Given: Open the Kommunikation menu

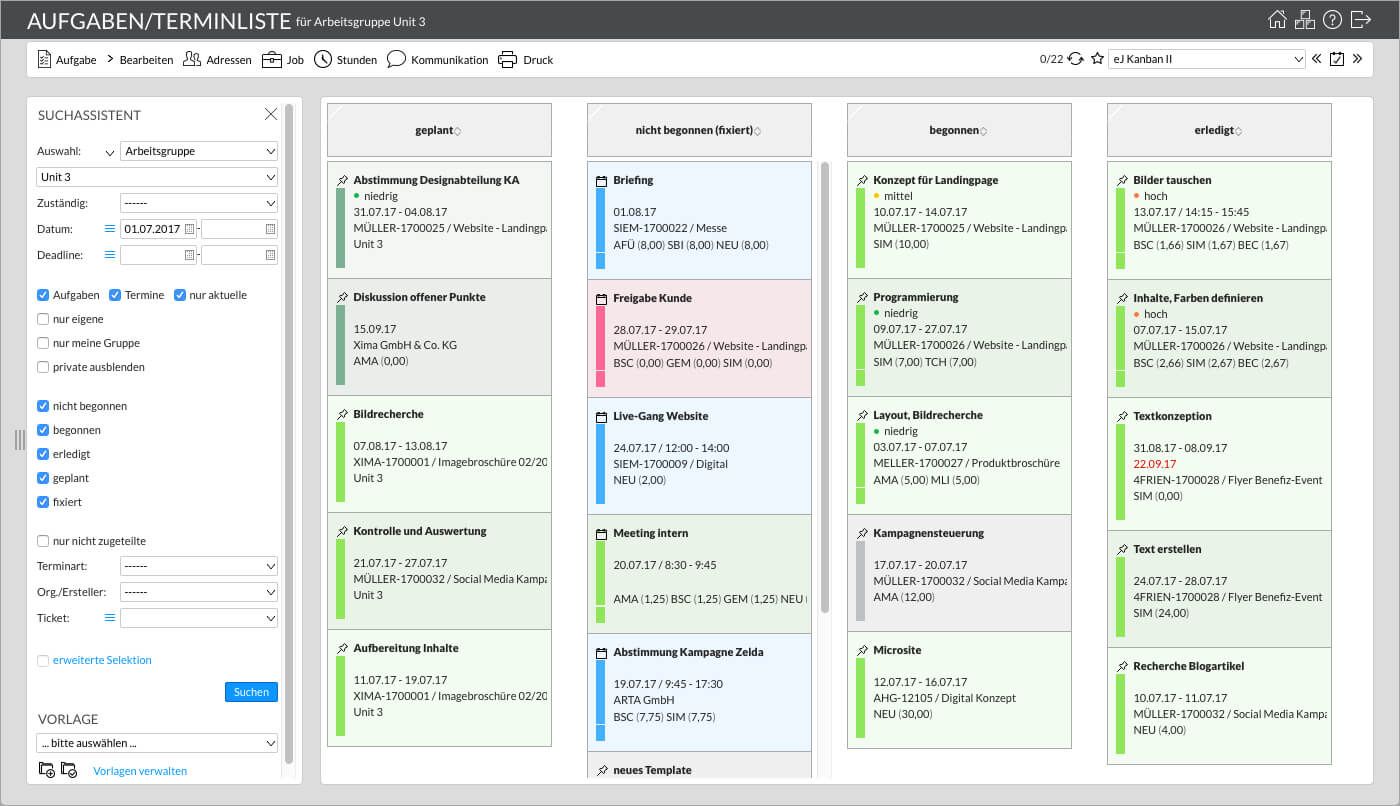Looking at the screenshot, I should (437, 60).
